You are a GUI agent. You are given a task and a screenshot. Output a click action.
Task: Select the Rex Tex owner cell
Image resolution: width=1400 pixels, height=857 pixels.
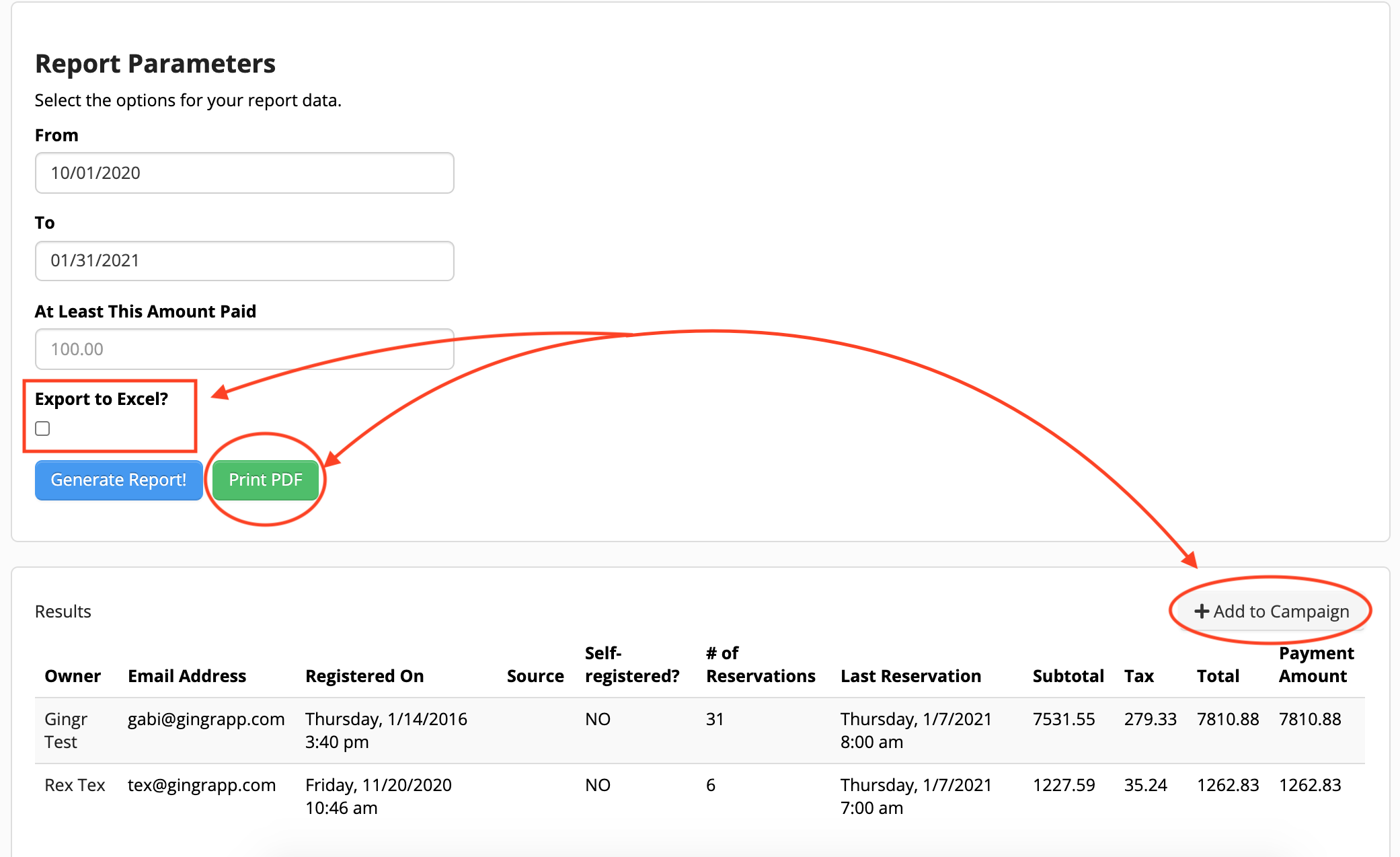click(x=75, y=785)
